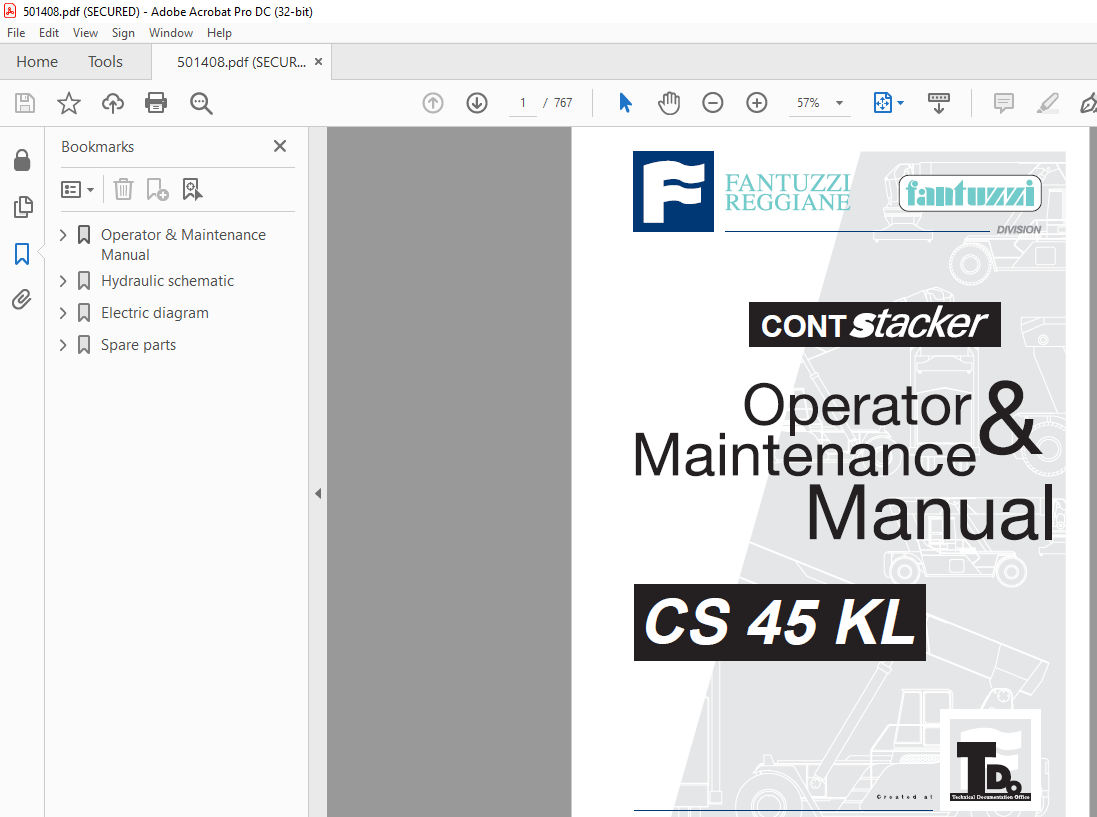This screenshot has height=817, width=1097.
Task: Expand Electric diagram bookmark
Action: click(63, 313)
